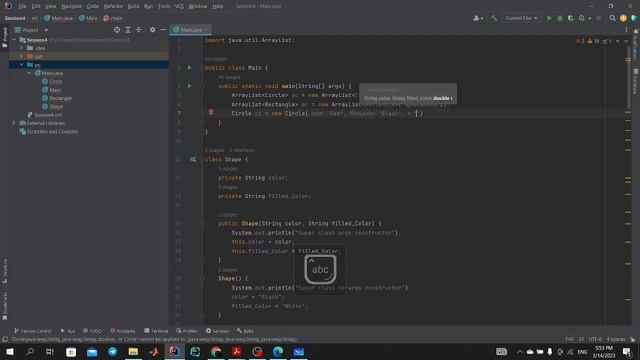The width and height of the screenshot is (640, 360).
Task: Click the run gutter arrow beside class Main
Action: coord(189,67)
